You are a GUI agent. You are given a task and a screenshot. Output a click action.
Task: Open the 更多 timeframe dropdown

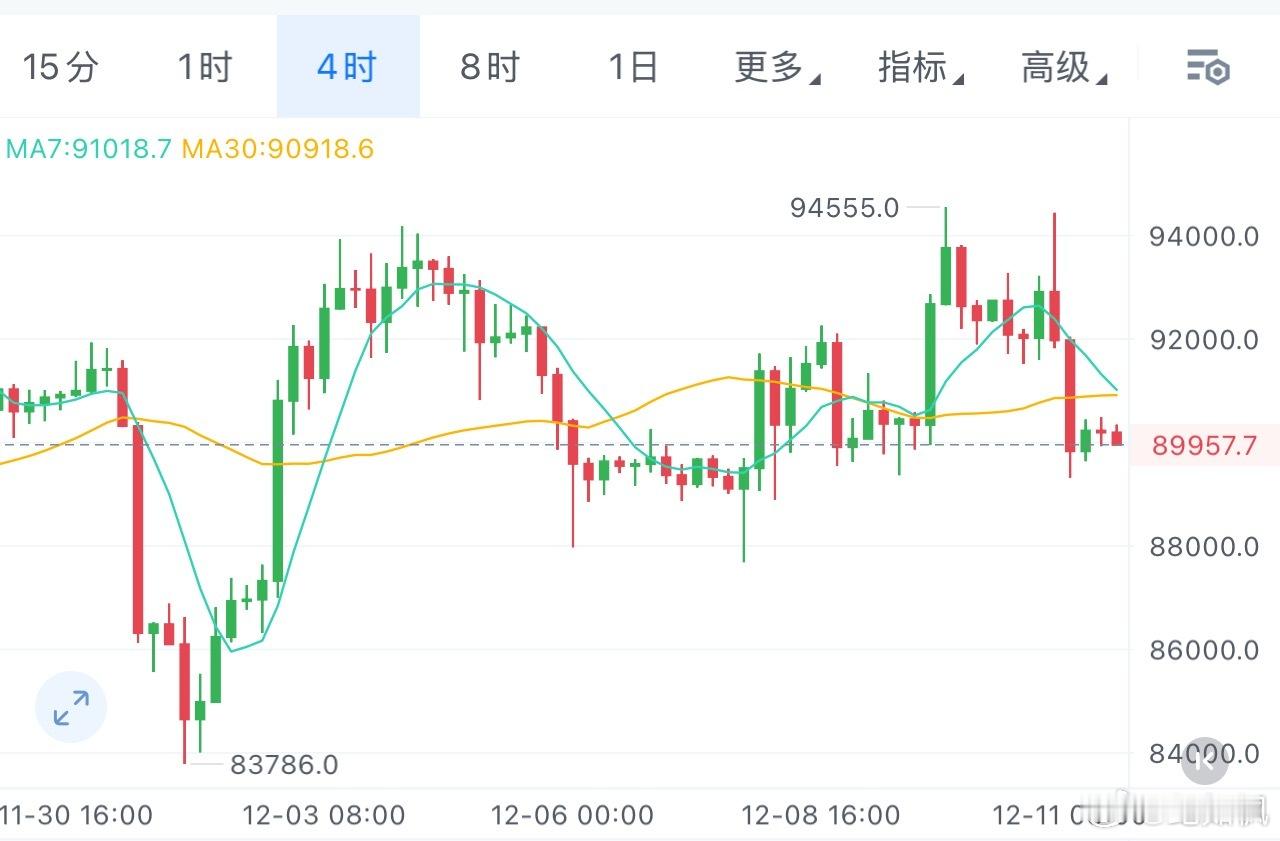pos(775,66)
